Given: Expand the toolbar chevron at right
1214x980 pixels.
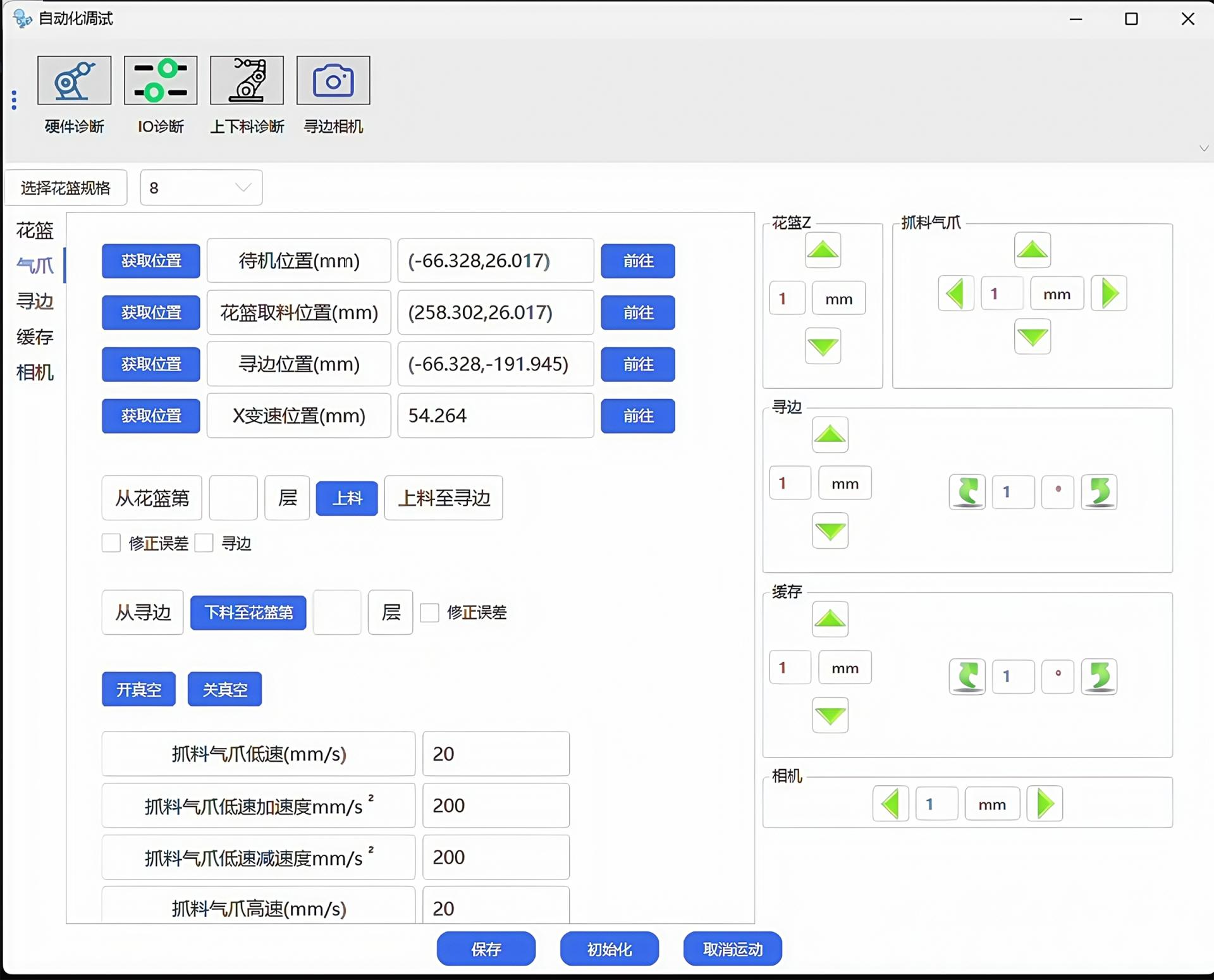Looking at the screenshot, I should pos(1203,149).
